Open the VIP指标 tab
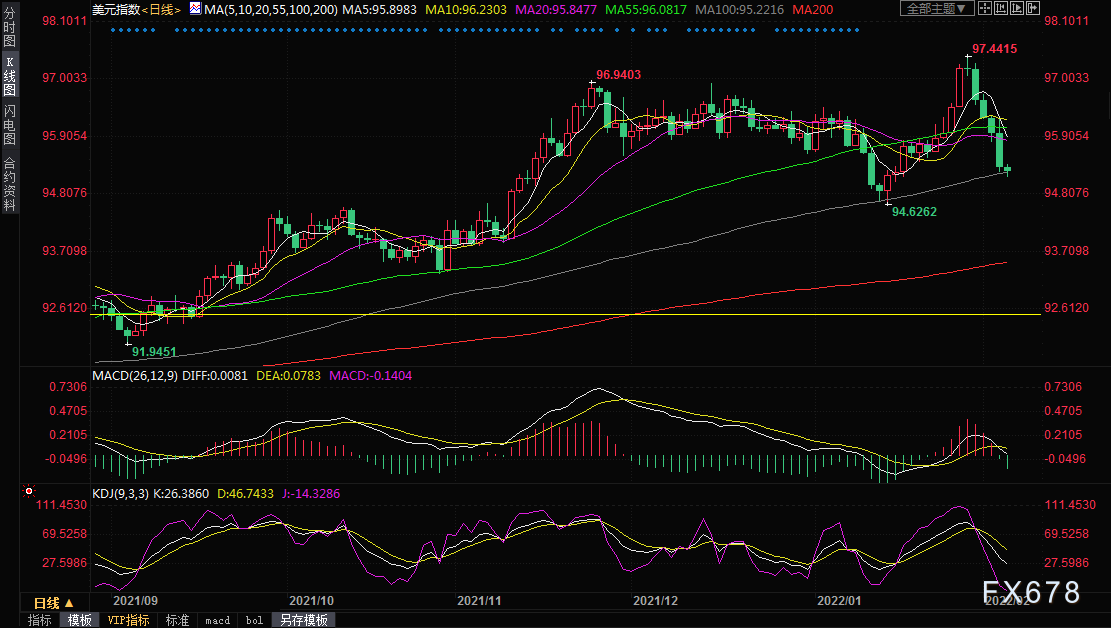 point(129,620)
